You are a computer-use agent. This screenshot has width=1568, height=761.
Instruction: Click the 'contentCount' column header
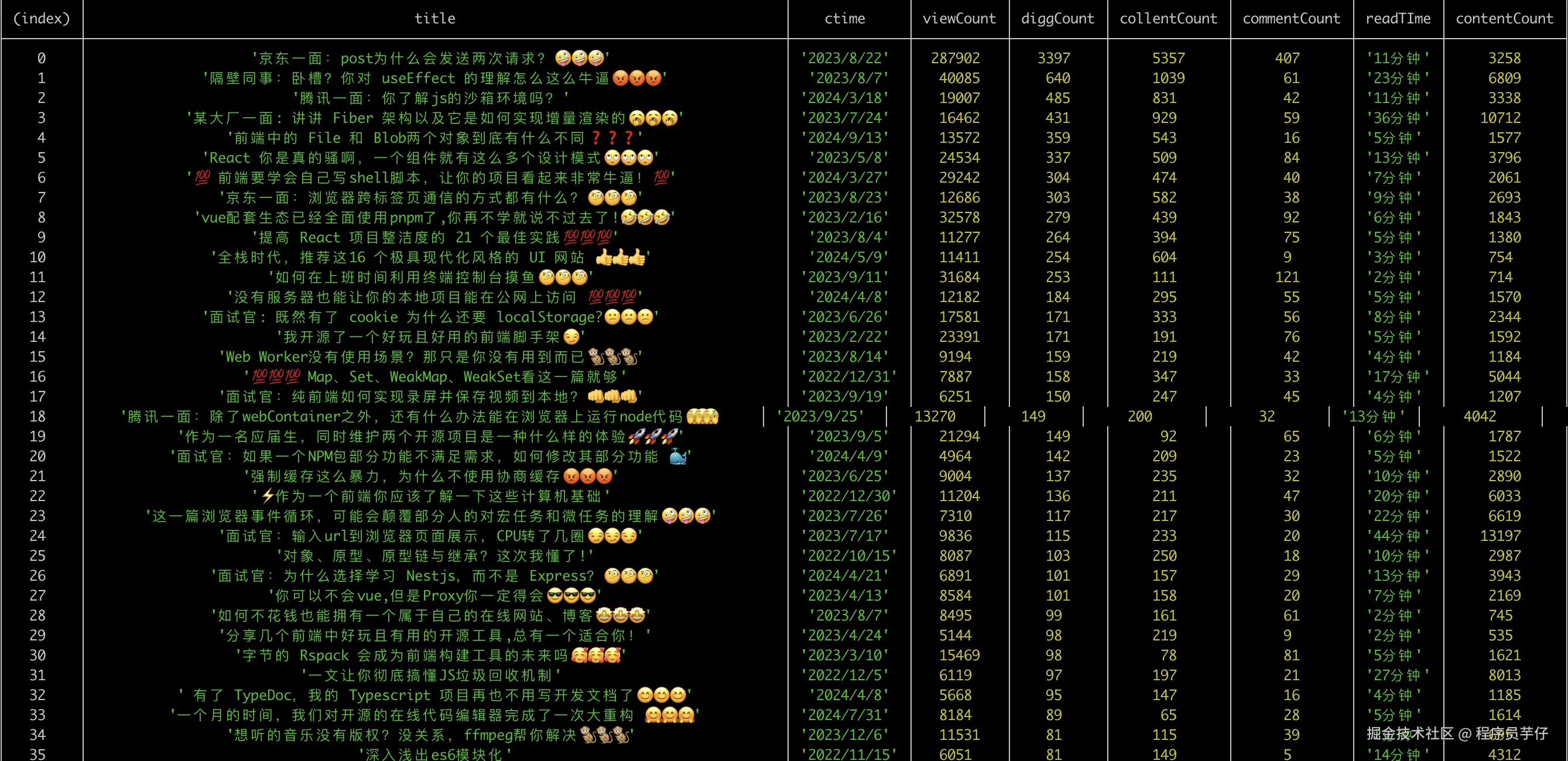[x=1504, y=19]
